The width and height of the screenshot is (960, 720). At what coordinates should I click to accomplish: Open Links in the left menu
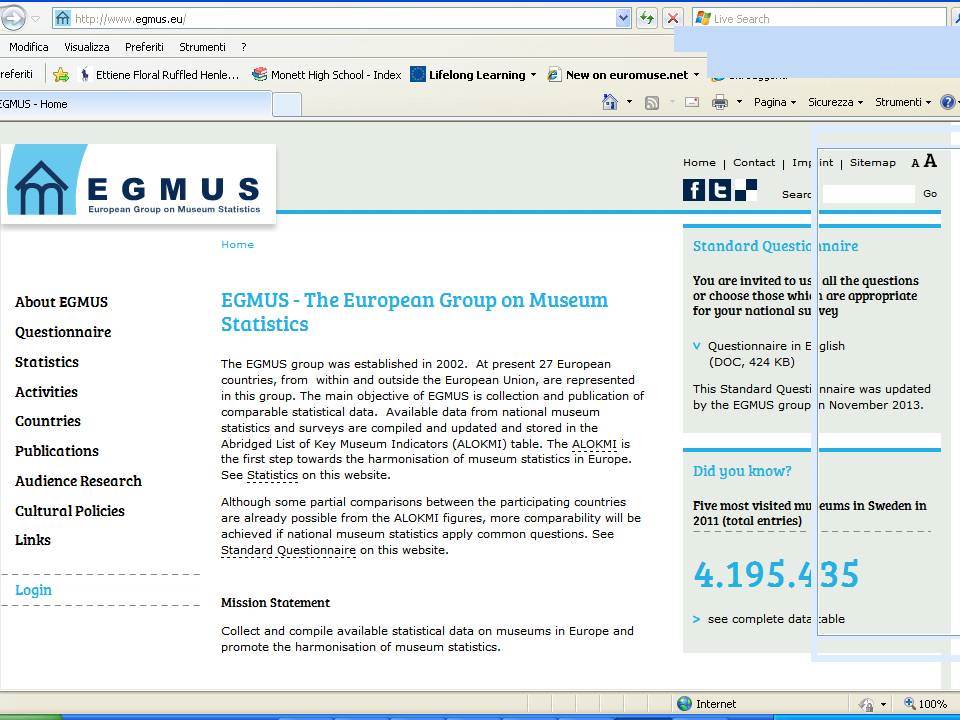click(x=33, y=540)
